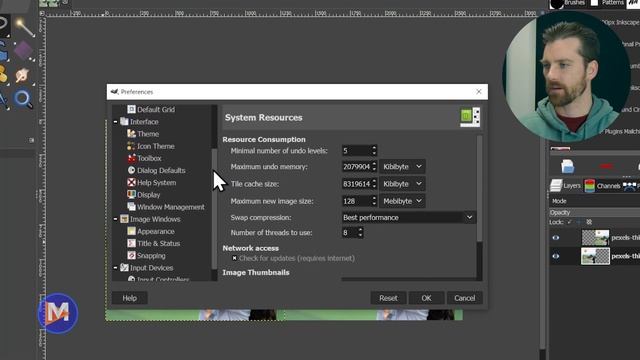Click Maximum undo memory value field
Screen dimensions: 640x360
pos(356,167)
